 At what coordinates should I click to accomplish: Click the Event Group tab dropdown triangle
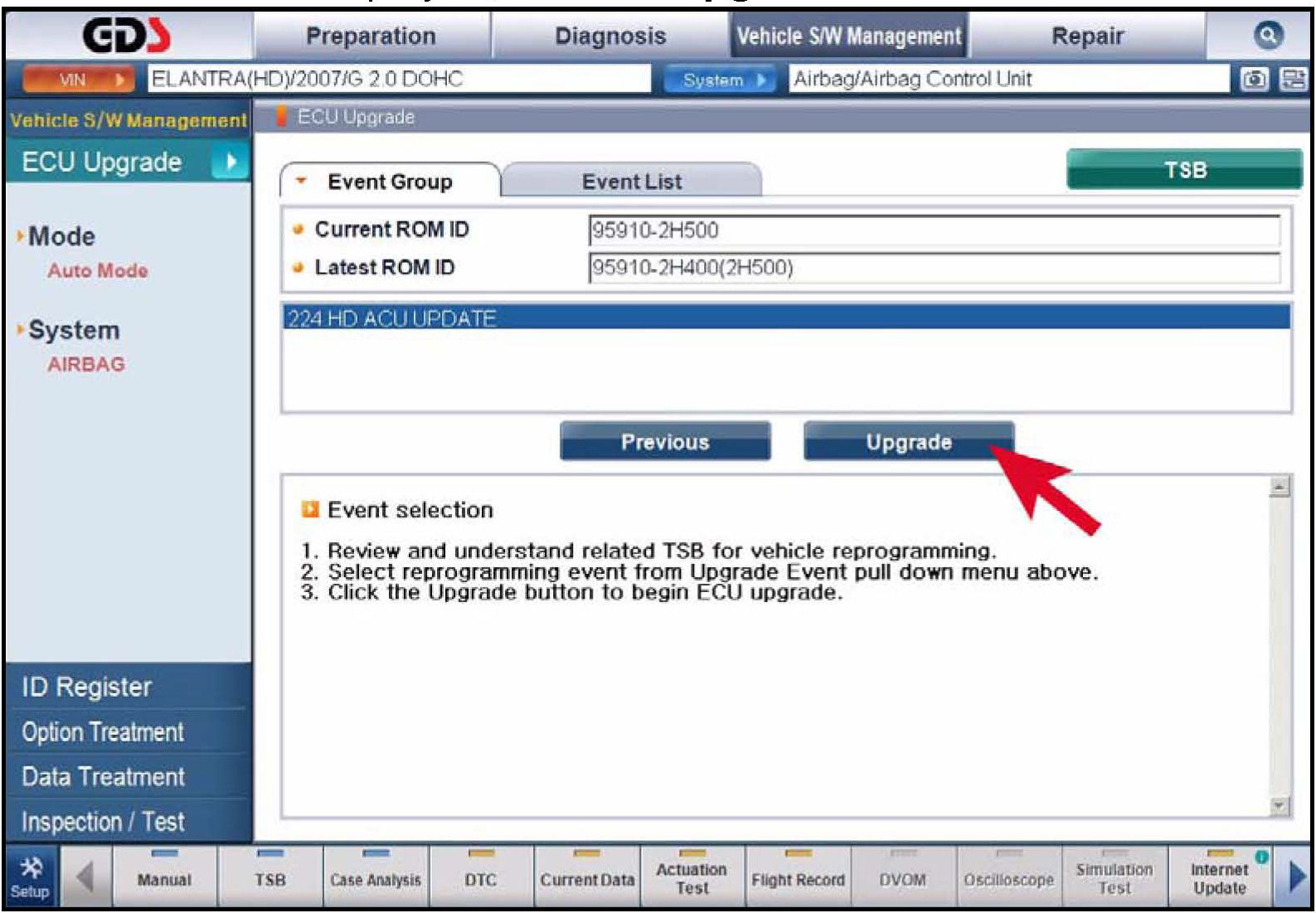[302, 180]
